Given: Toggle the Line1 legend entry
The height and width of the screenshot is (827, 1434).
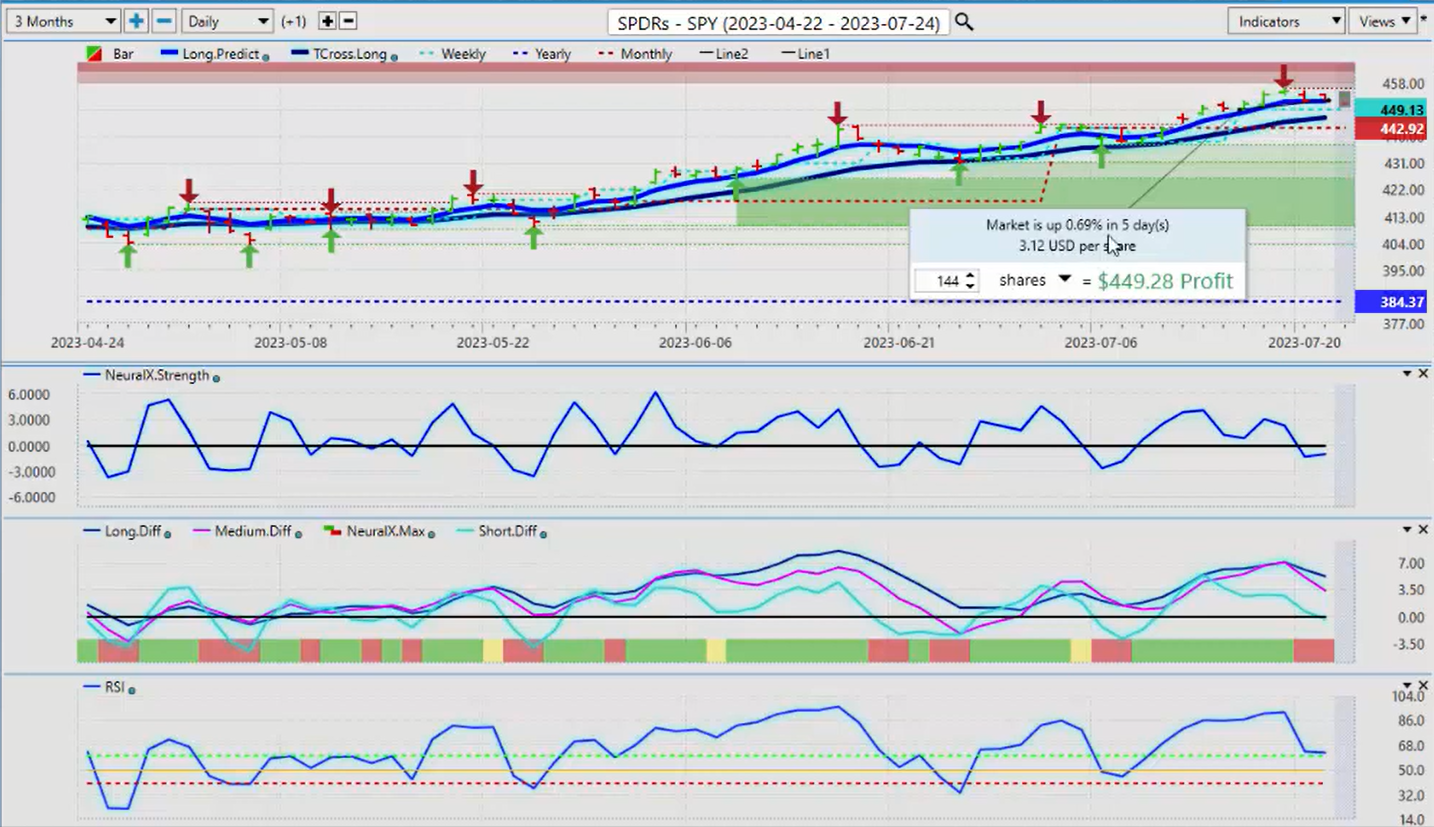Looking at the screenshot, I should click(813, 54).
